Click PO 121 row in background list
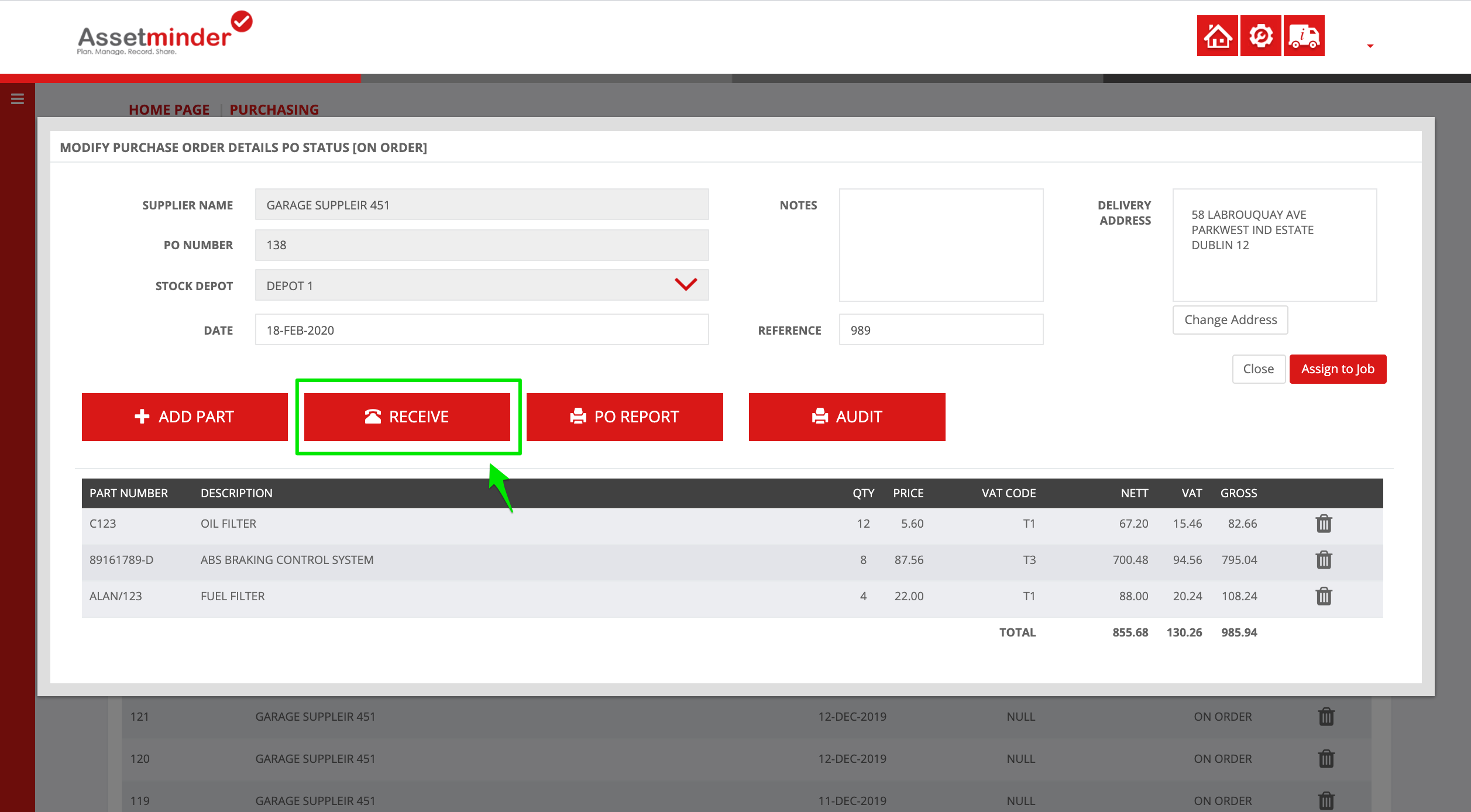 (x=746, y=717)
